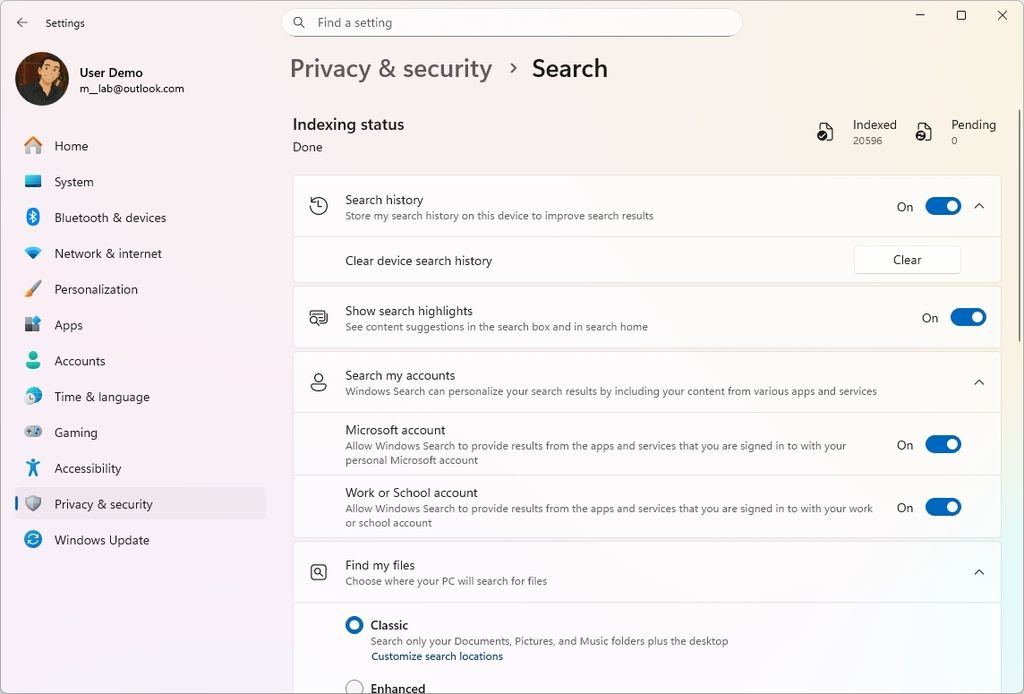
Task: Collapse the Search history section
Action: click(979, 206)
